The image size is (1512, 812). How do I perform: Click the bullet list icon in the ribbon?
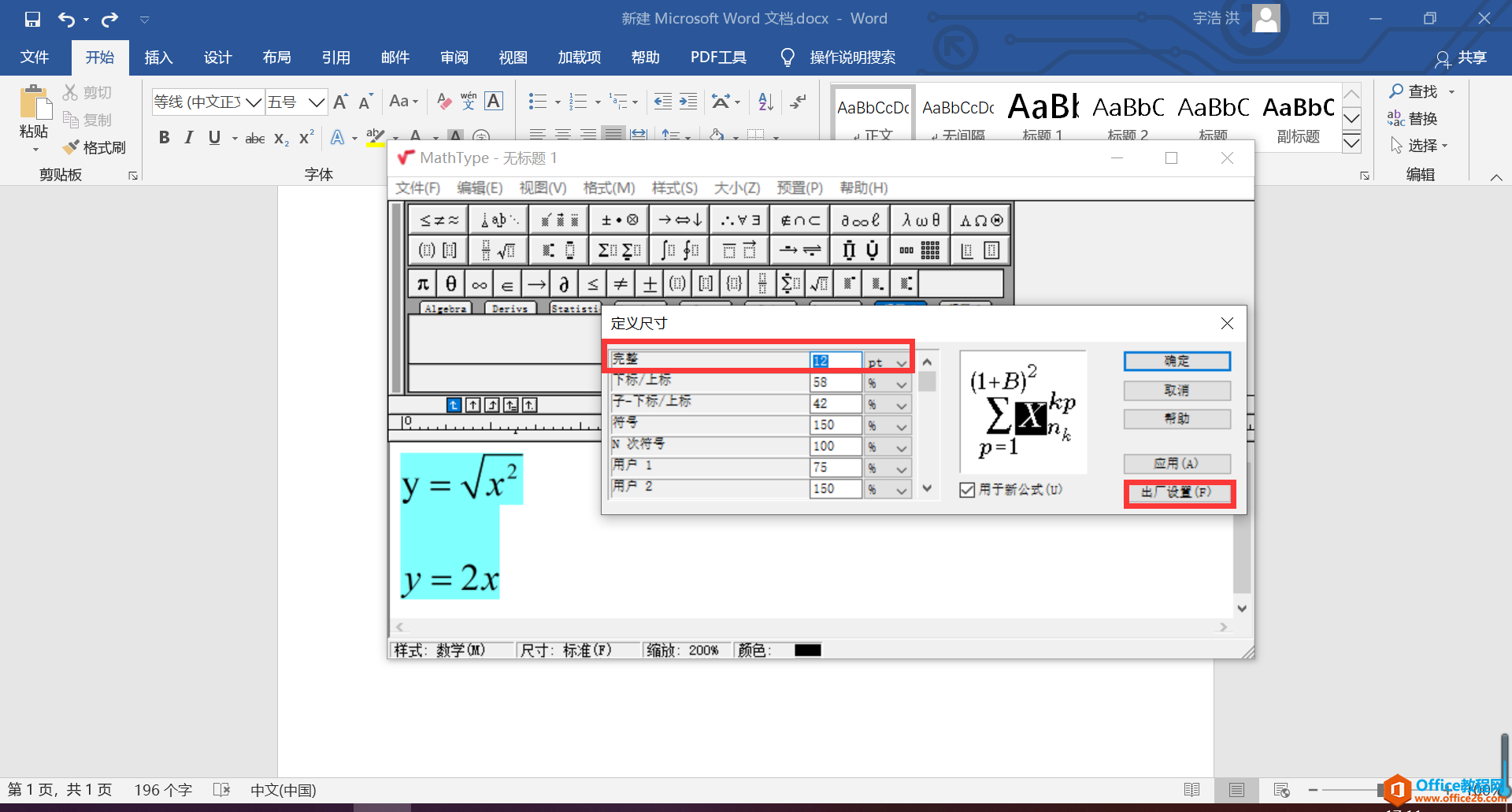539,101
